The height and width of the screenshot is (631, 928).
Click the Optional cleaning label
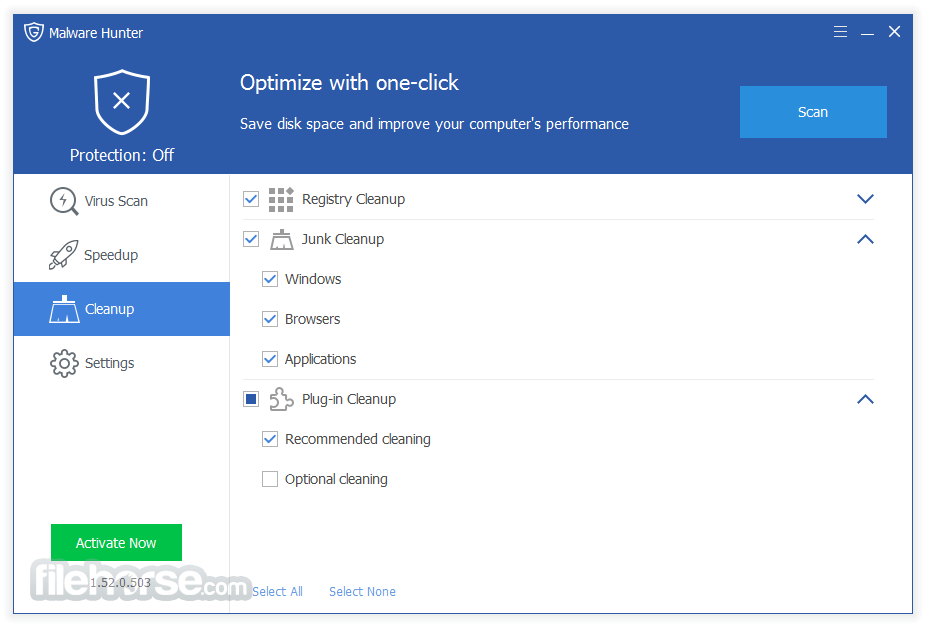click(x=336, y=479)
